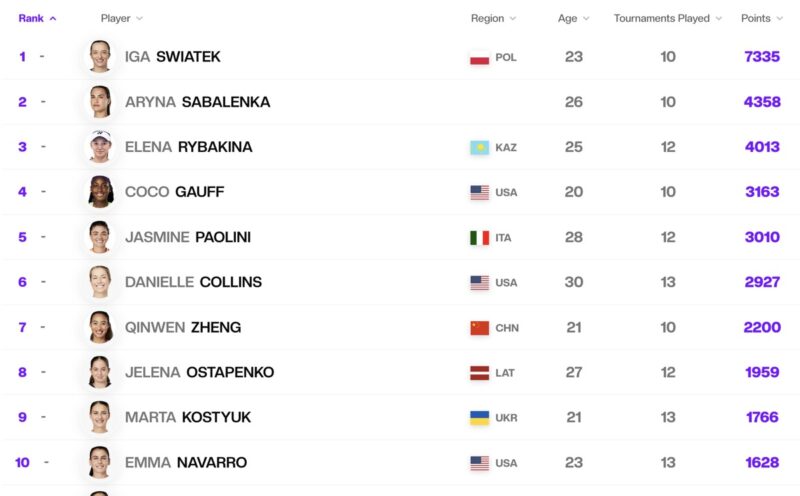
Task: Sort table by Player column
Action: [121, 18]
